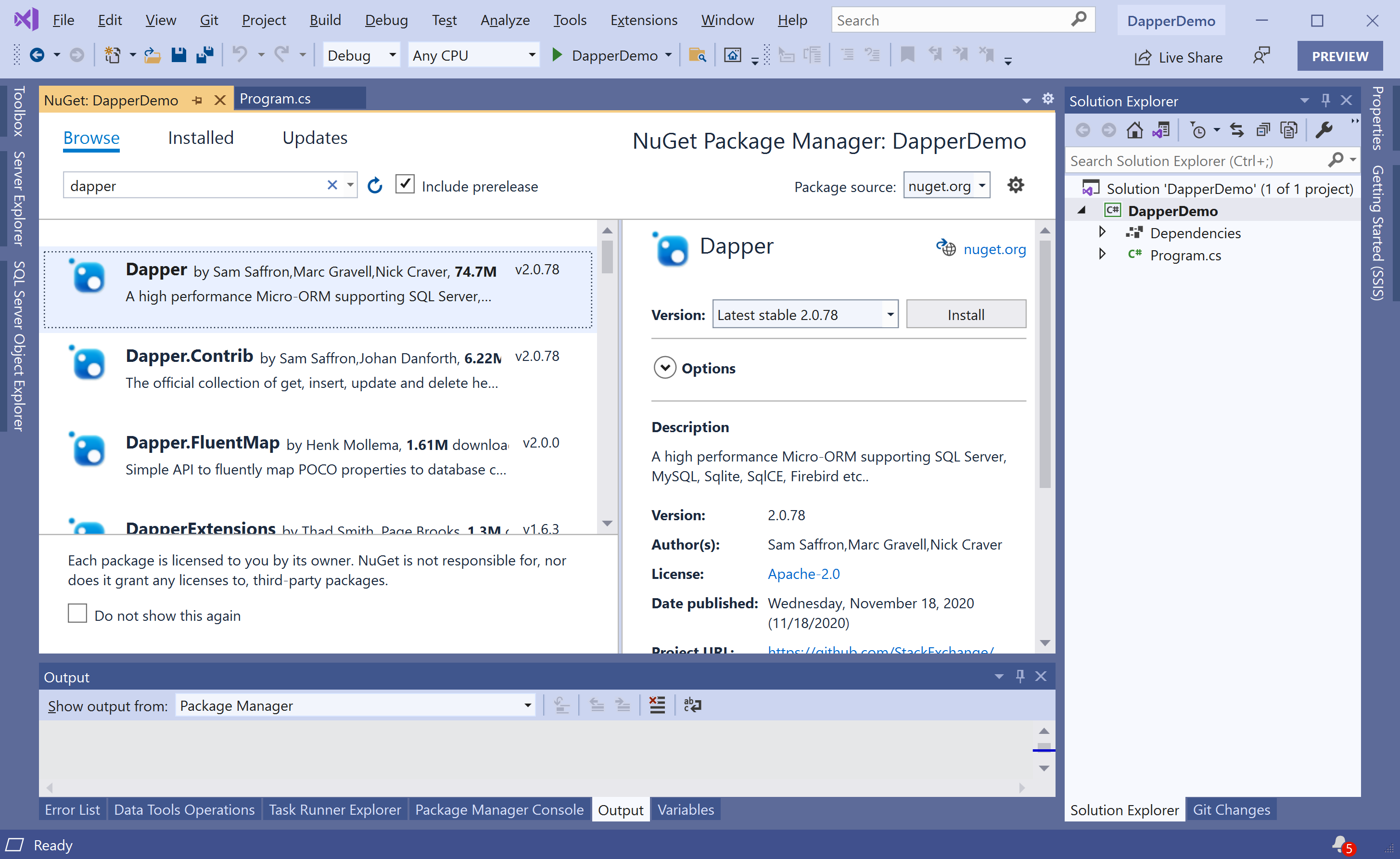Refresh the NuGet package search results
Viewport: 1400px width, 859px height.
[375, 185]
